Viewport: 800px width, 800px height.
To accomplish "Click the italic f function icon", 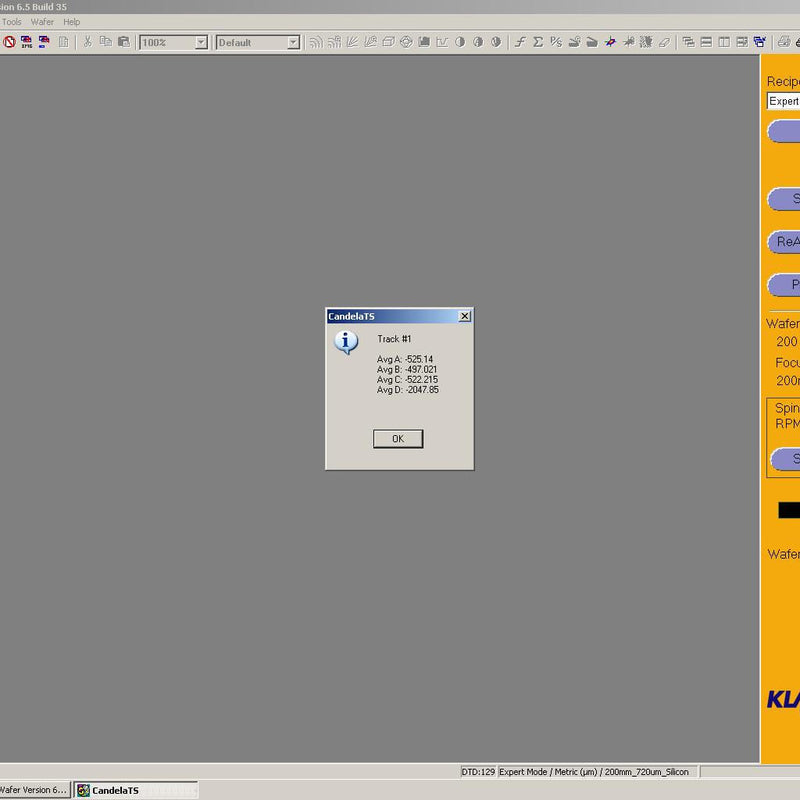I will [520, 42].
